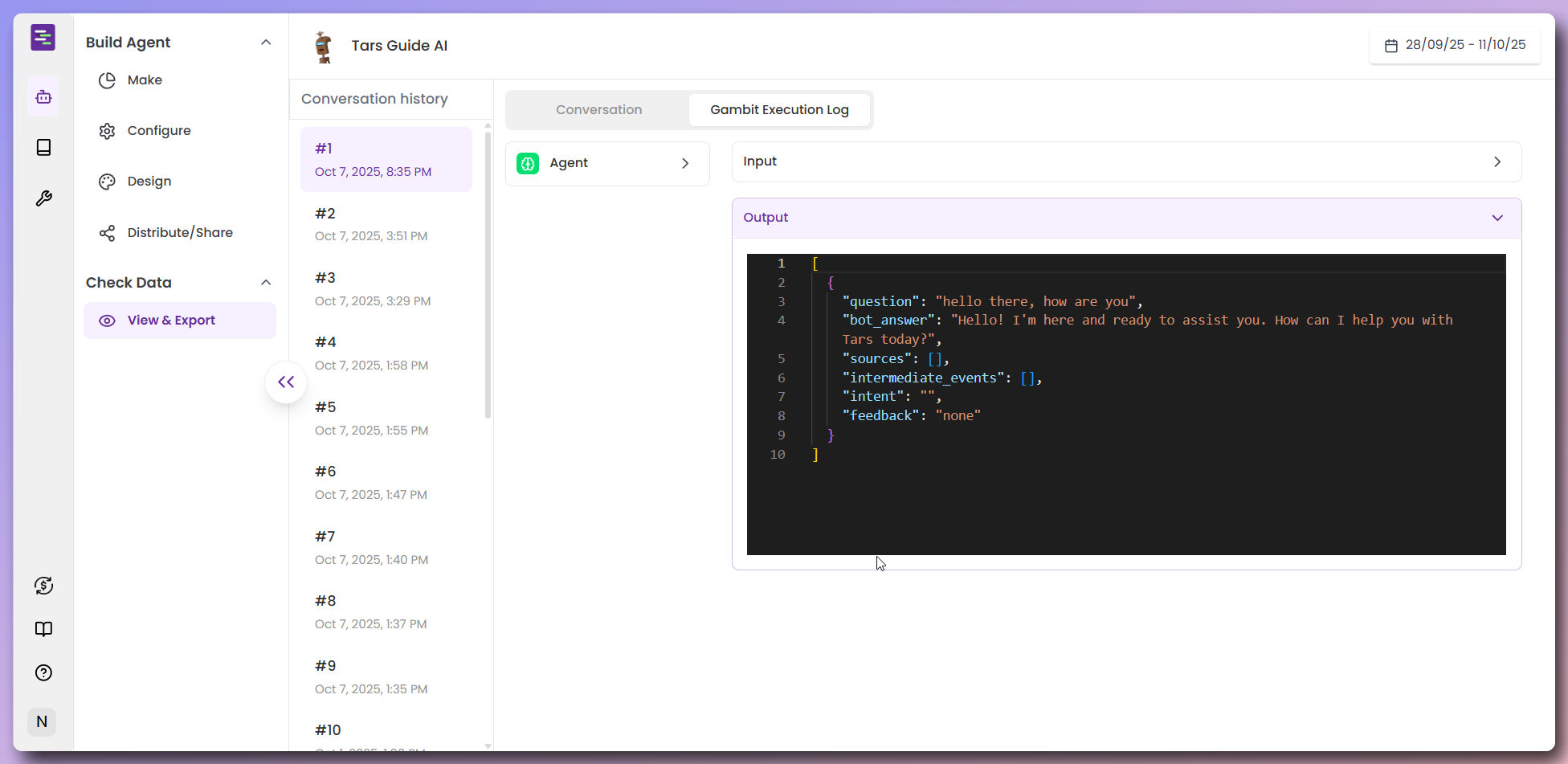This screenshot has width=1568, height=764.
Task: Collapse the Output panel chevron
Action: 1497,218
